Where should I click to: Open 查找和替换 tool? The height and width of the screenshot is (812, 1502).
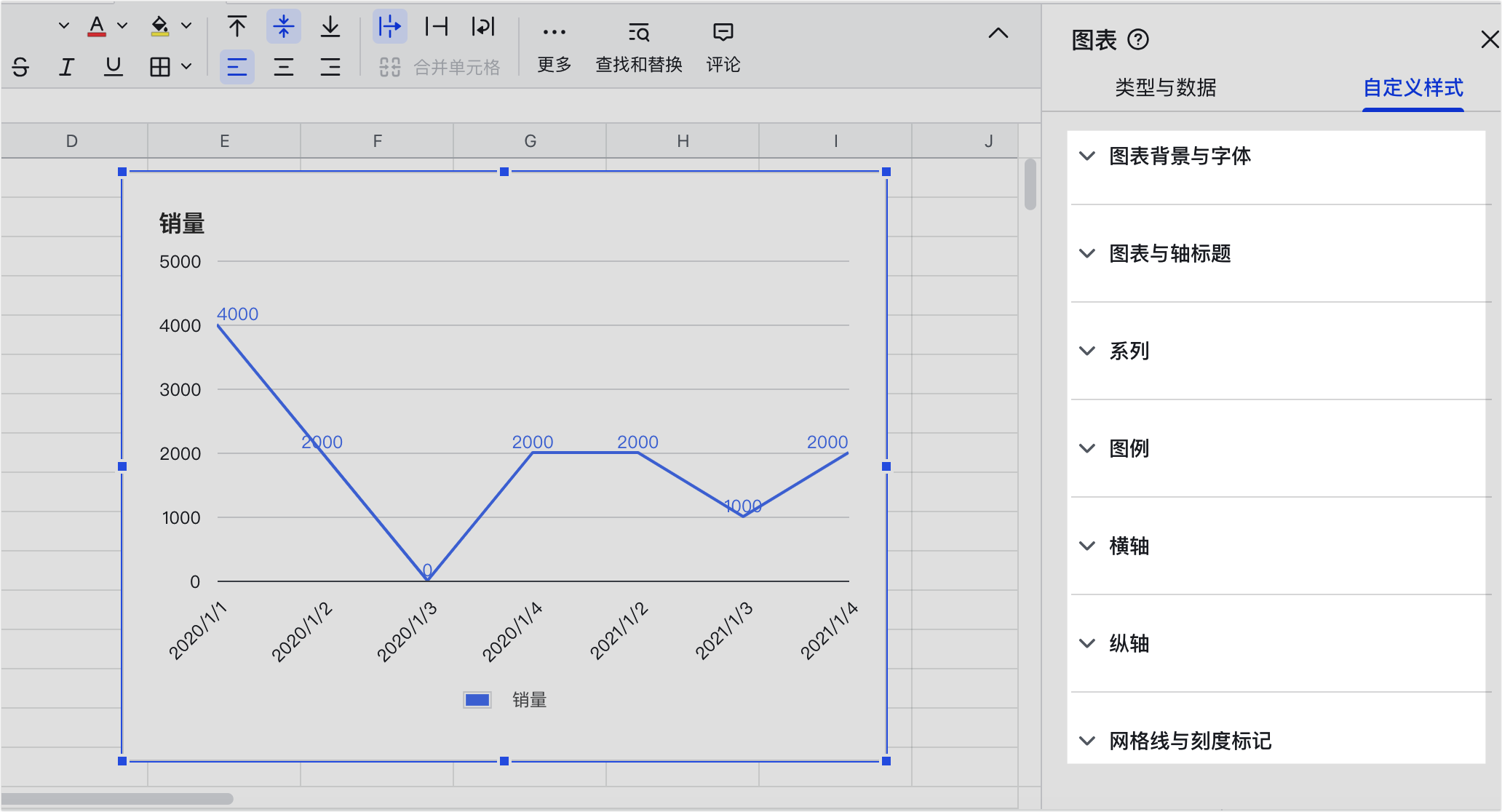click(x=638, y=48)
